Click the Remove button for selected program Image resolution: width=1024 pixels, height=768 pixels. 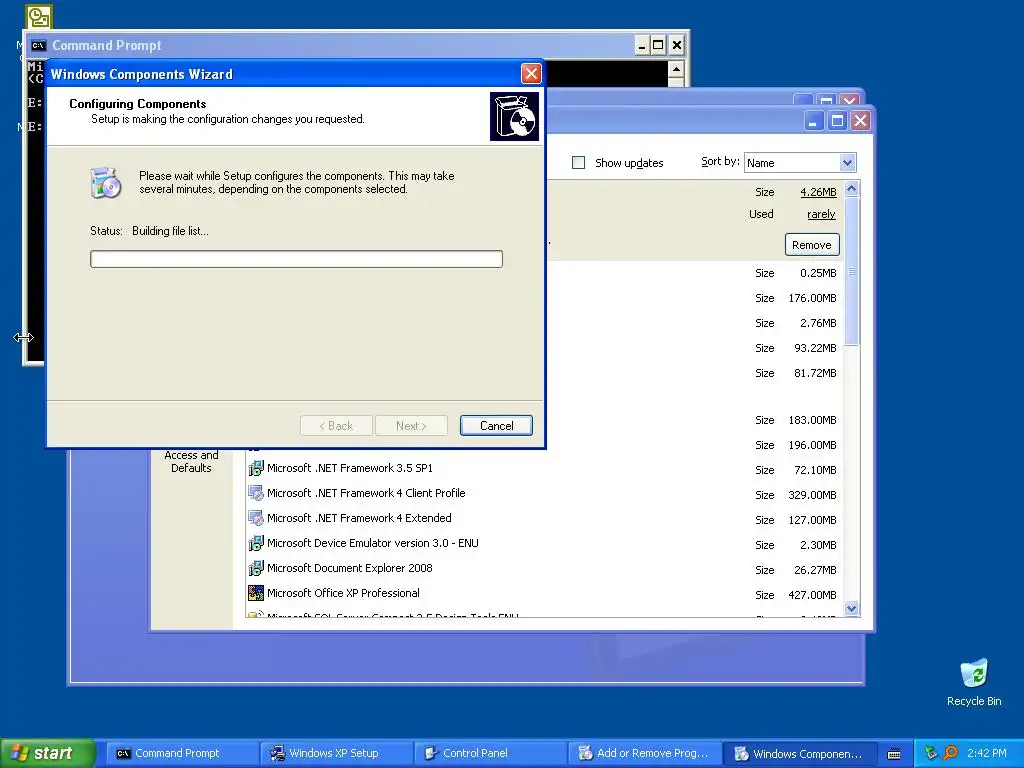(812, 245)
